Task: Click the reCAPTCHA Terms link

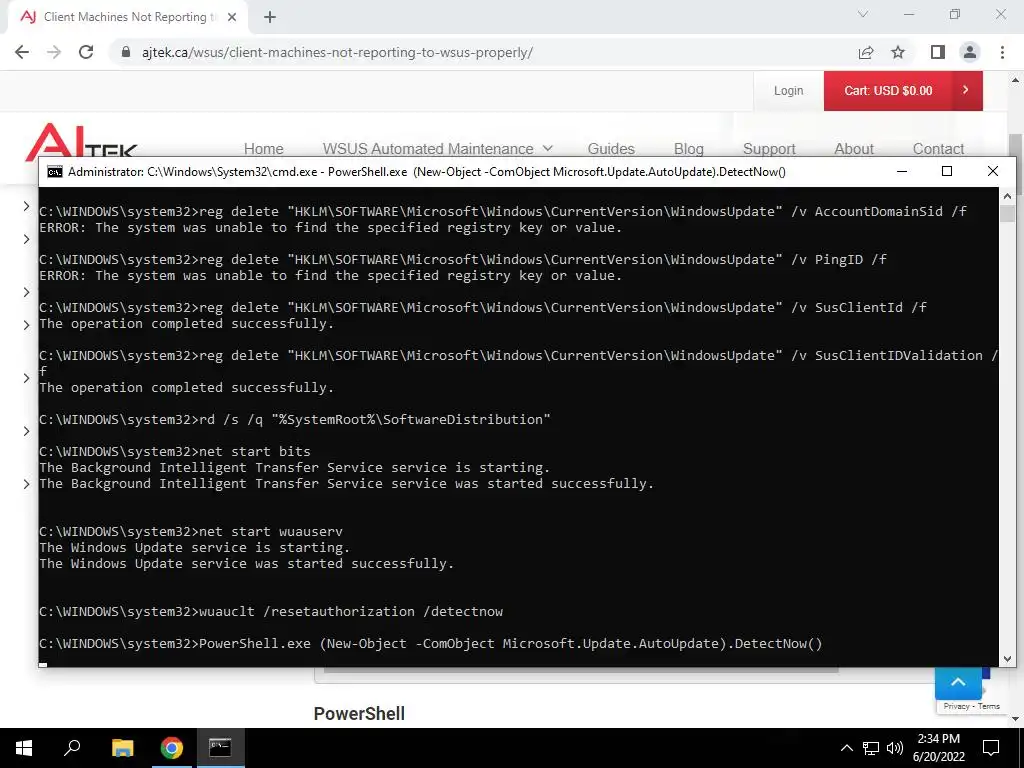Action: click(989, 706)
